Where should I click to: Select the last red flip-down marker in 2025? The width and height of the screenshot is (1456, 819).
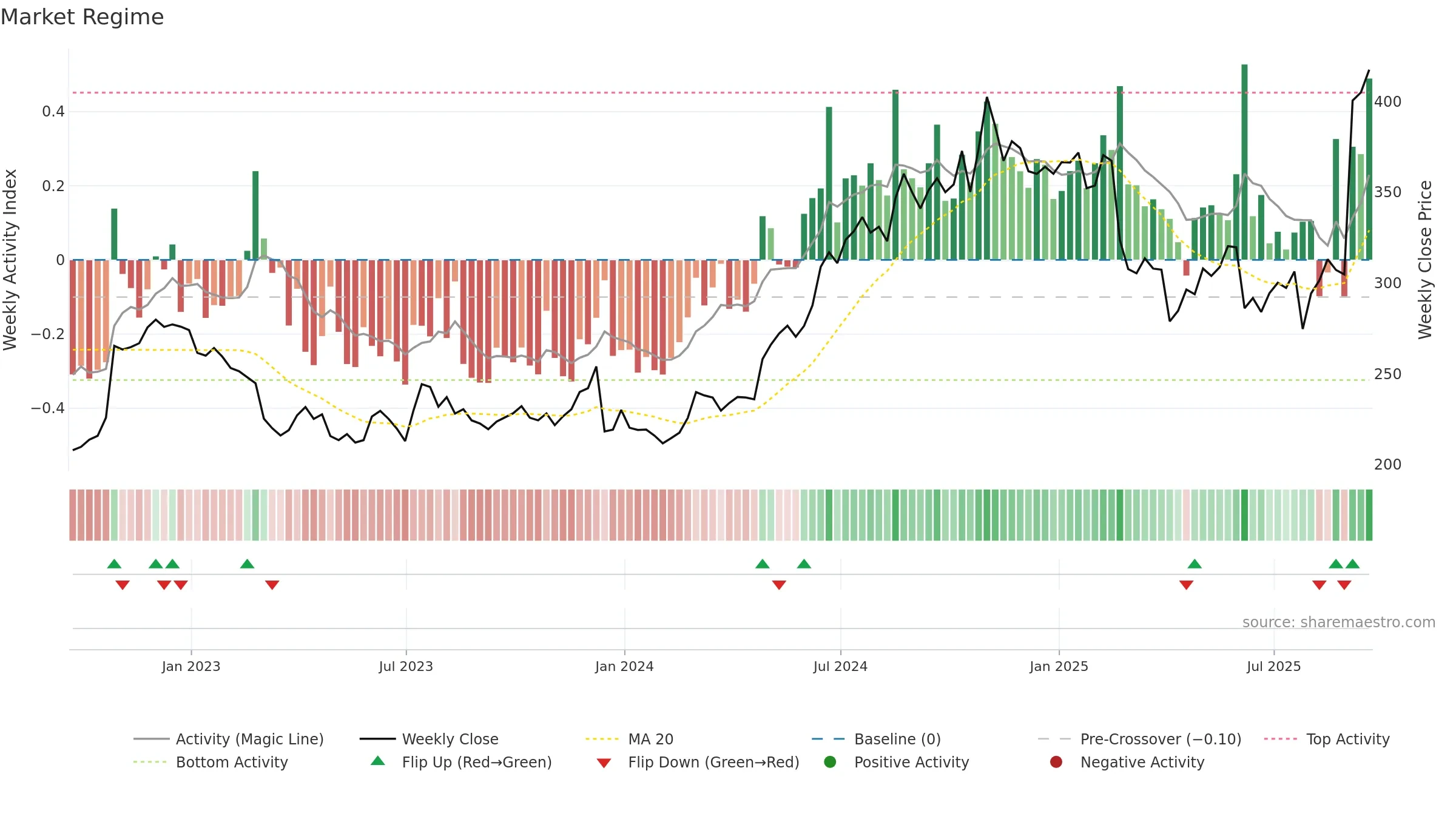point(1344,585)
